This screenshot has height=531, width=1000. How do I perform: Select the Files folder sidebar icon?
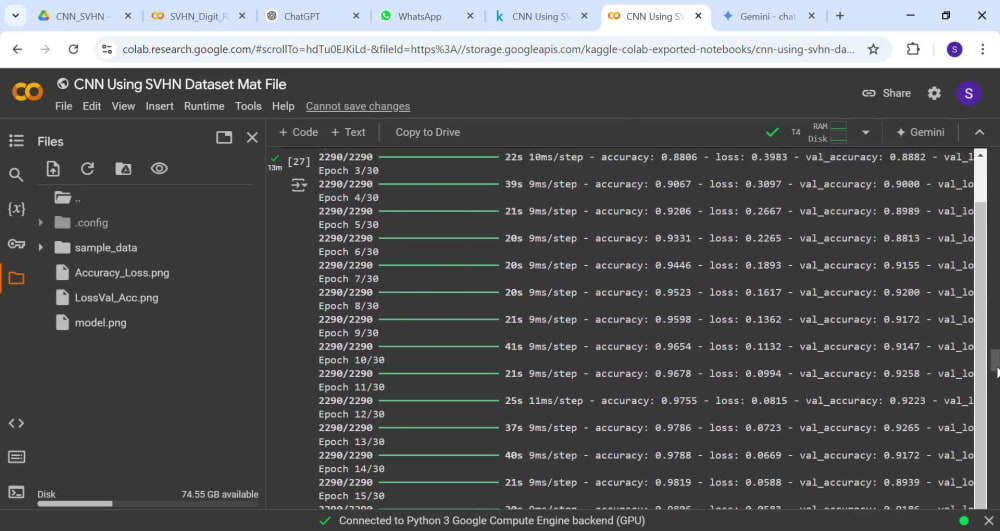(16, 278)
